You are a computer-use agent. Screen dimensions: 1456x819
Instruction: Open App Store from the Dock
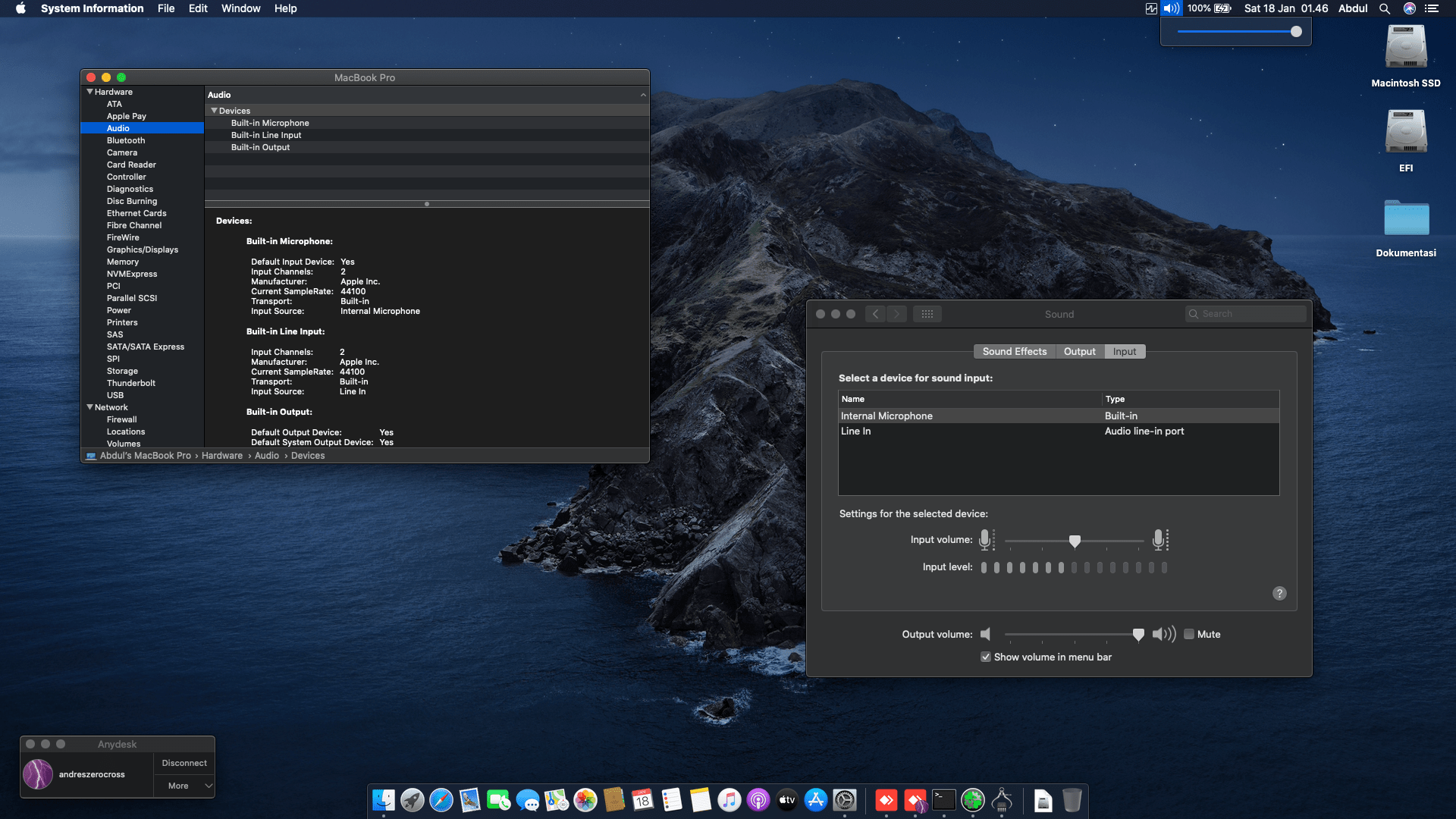816,800
